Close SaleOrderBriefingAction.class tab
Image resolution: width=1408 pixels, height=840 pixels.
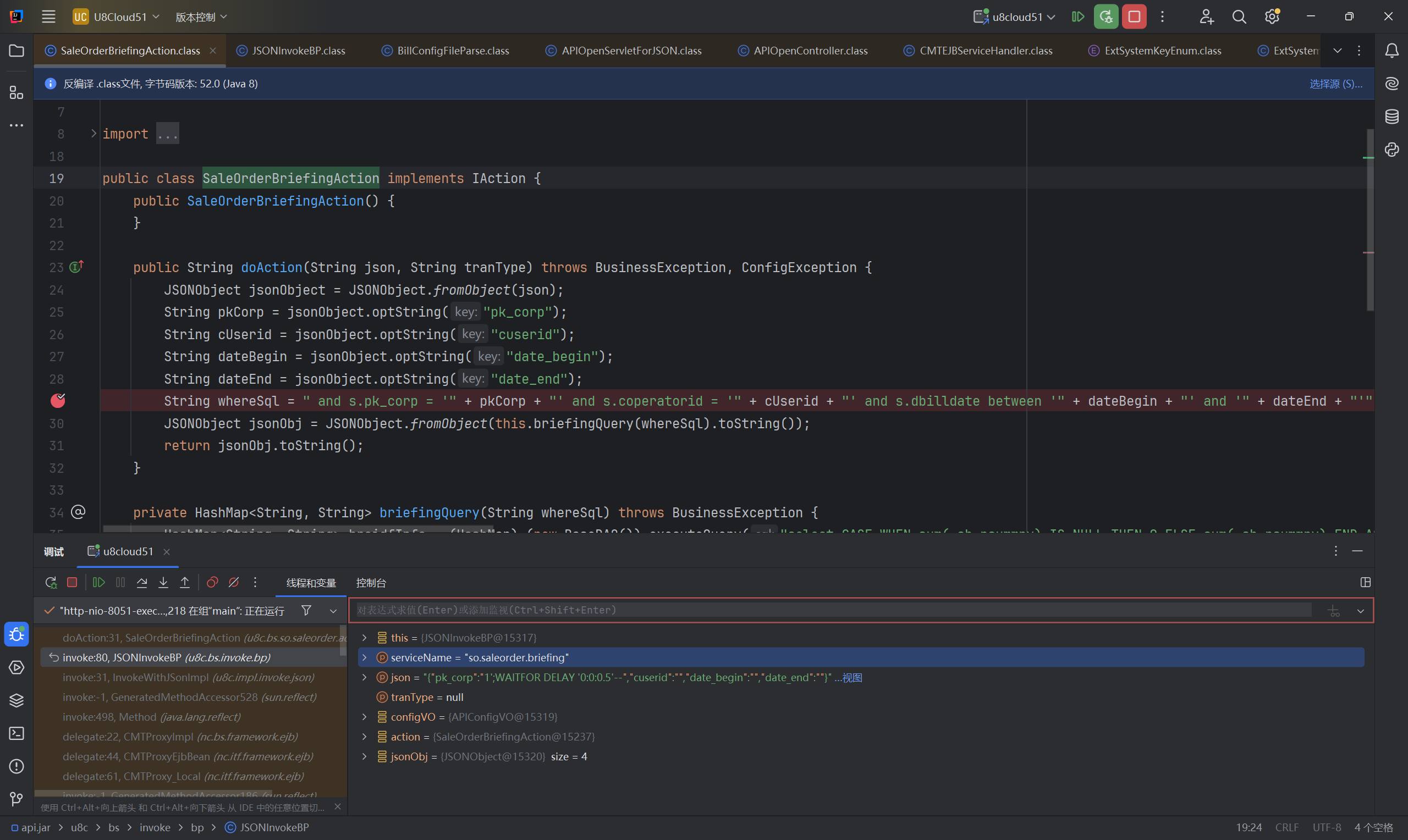[x=213, y=51]
